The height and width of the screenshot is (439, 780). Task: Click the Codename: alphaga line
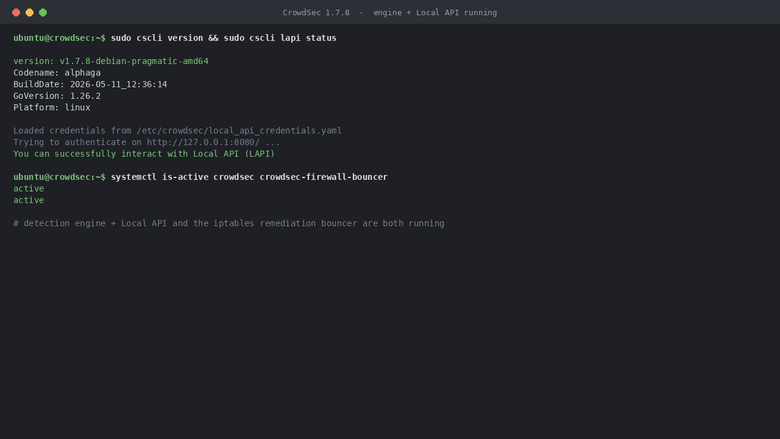tap(57, 73)
